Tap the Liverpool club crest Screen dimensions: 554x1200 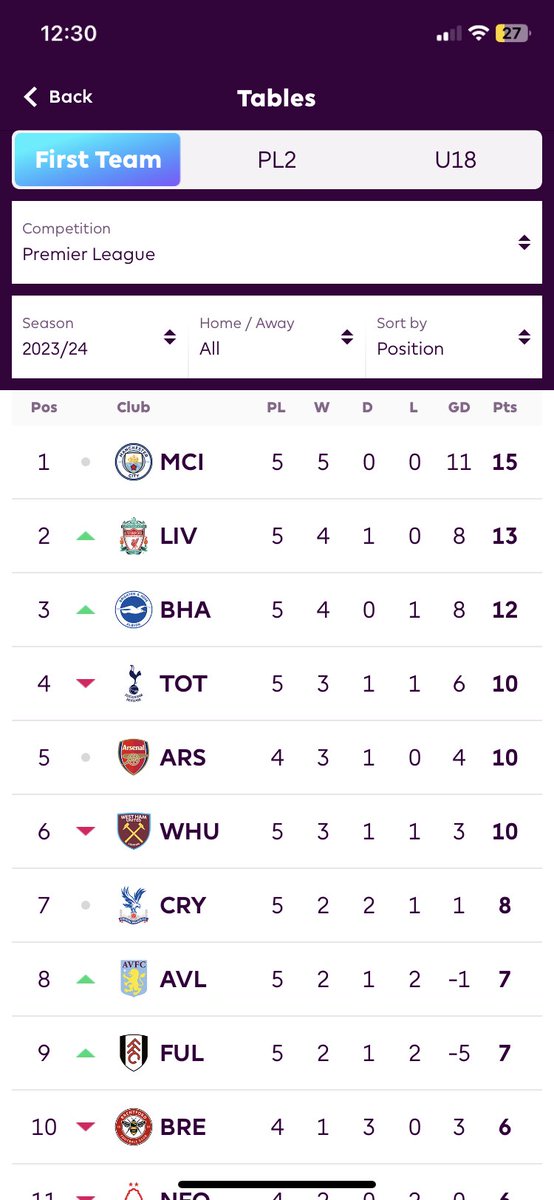click(x=133, y=536)
